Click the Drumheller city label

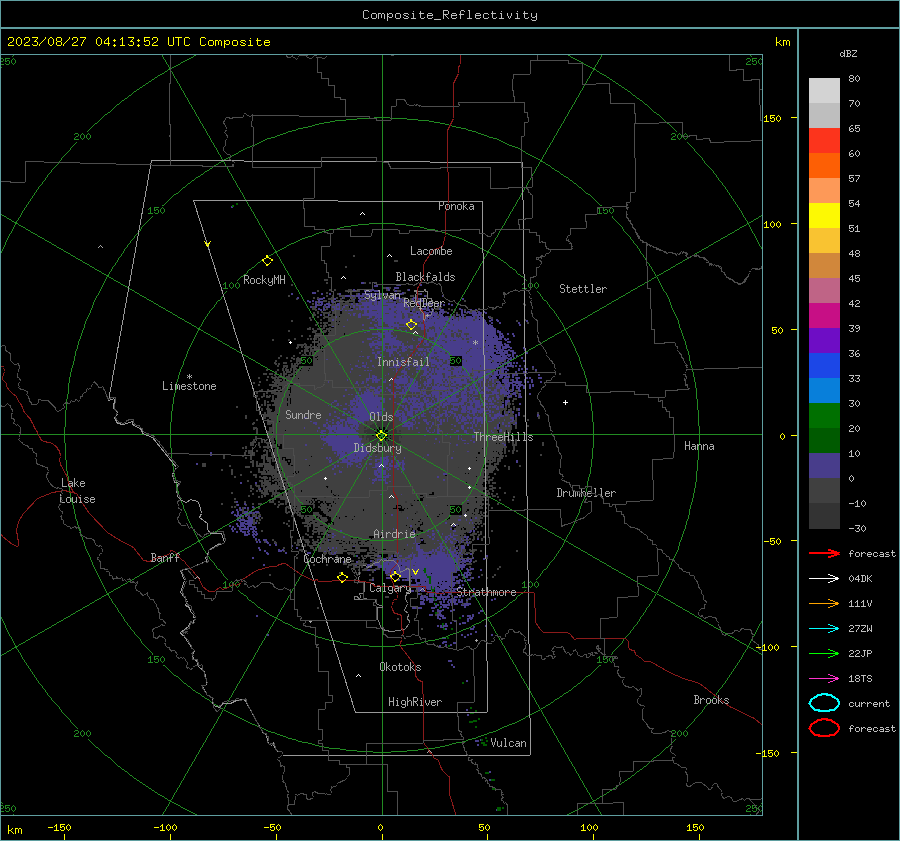point(586,493)
